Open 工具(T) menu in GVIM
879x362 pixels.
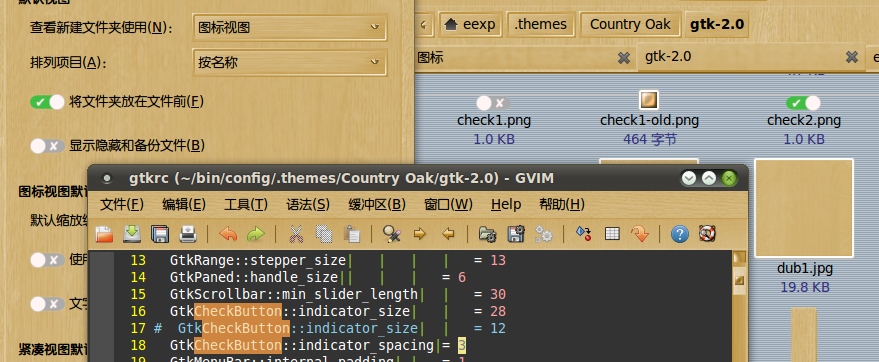click(246, 205)
